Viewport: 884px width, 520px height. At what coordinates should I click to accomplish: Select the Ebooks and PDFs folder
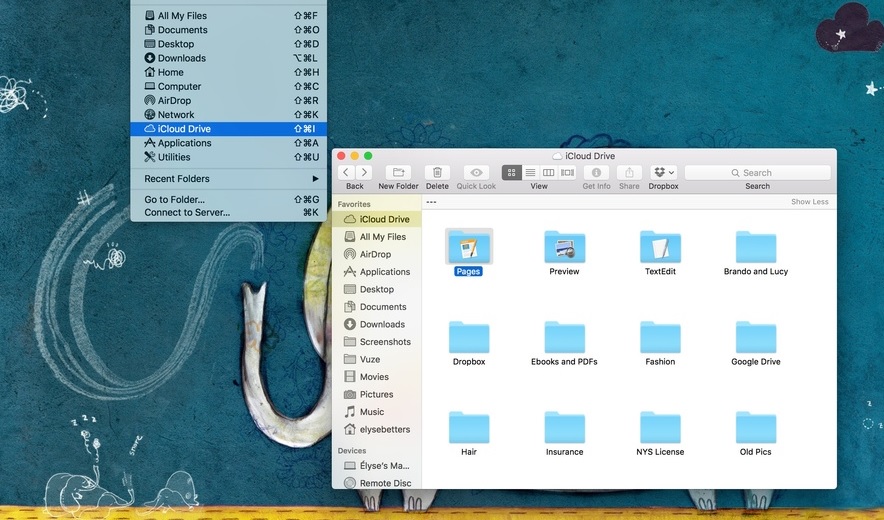point(564,337)
